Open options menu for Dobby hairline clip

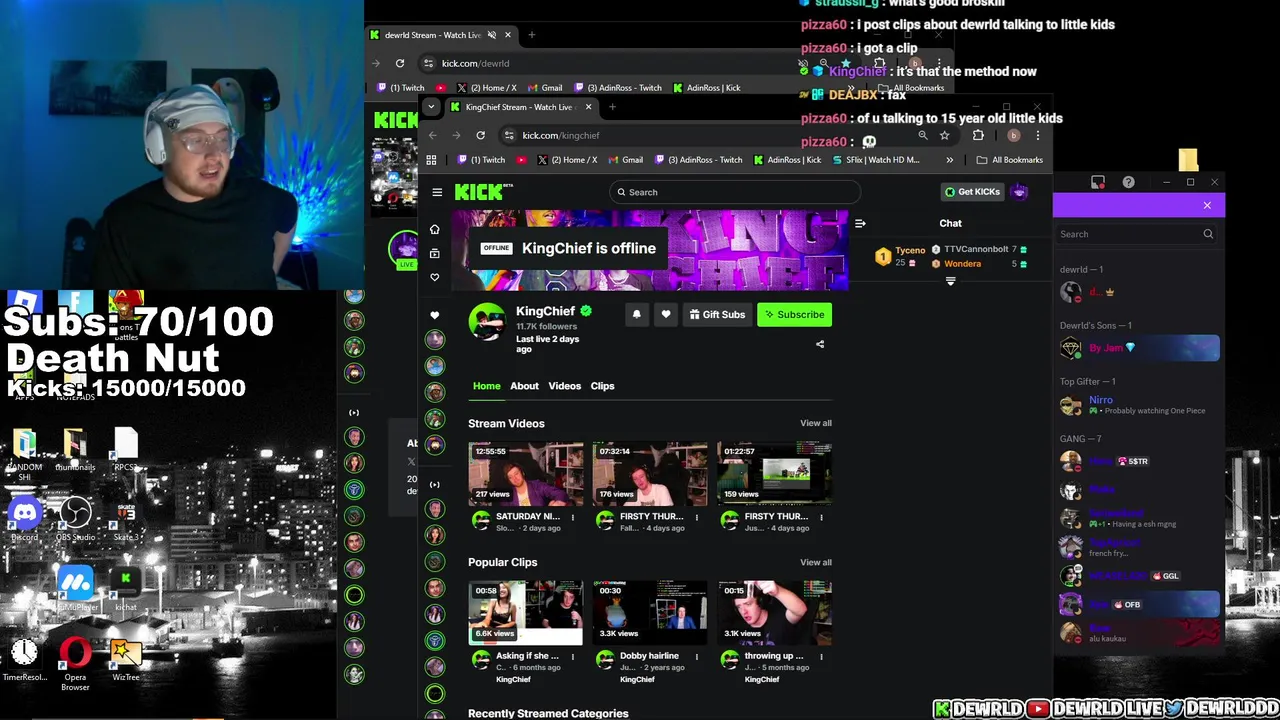click(697, 656)
